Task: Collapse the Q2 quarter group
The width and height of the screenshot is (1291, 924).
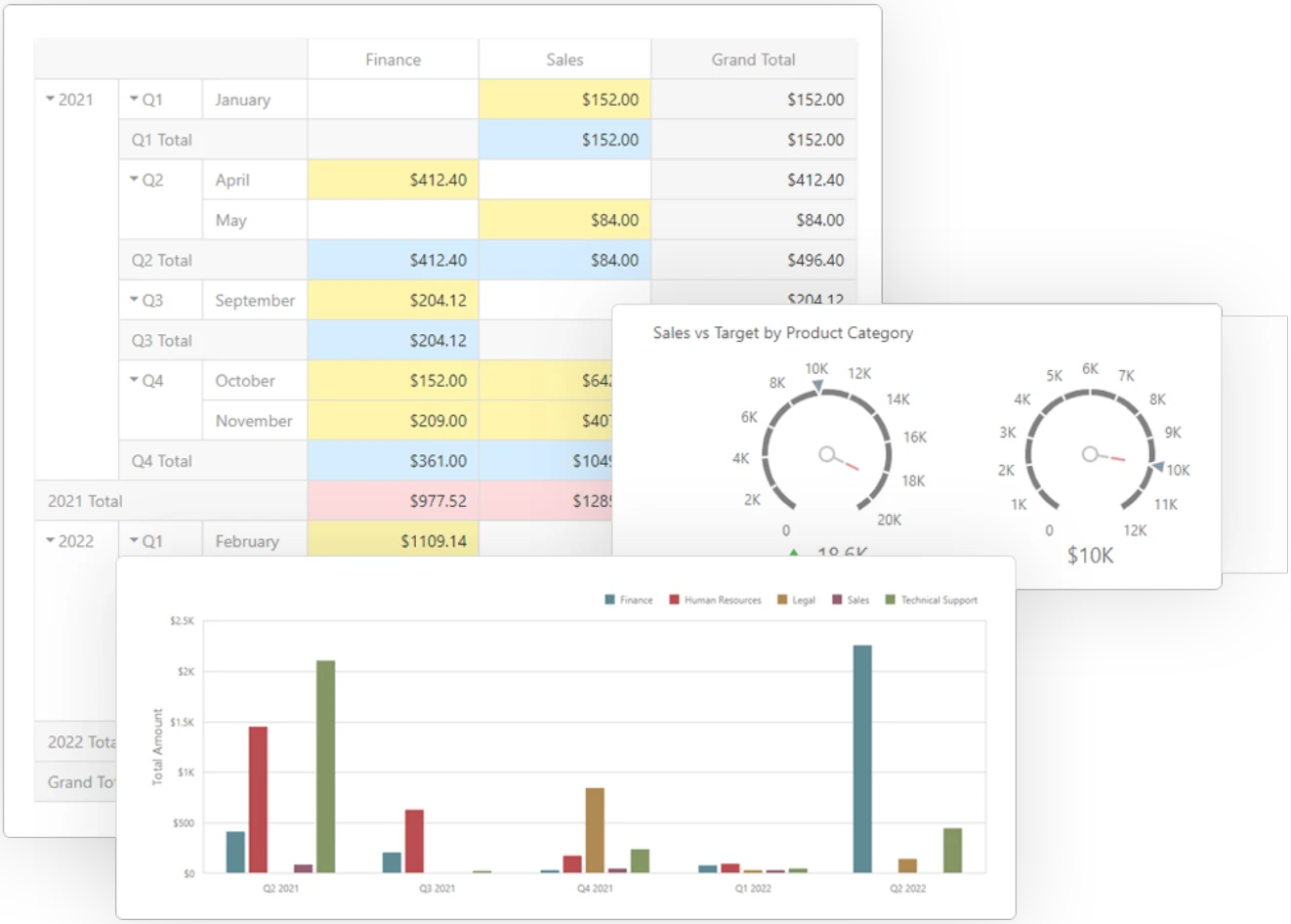Action: tap(135, 180)
